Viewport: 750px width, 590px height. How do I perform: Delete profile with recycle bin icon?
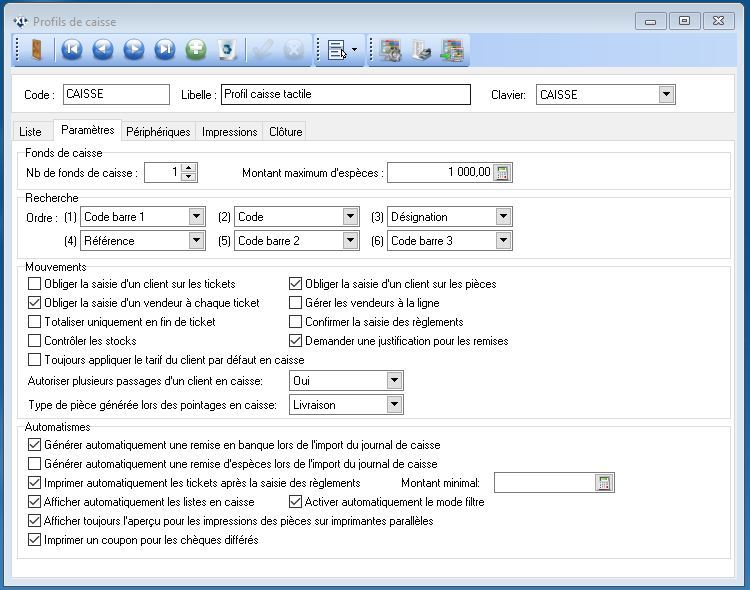[227, 49]
